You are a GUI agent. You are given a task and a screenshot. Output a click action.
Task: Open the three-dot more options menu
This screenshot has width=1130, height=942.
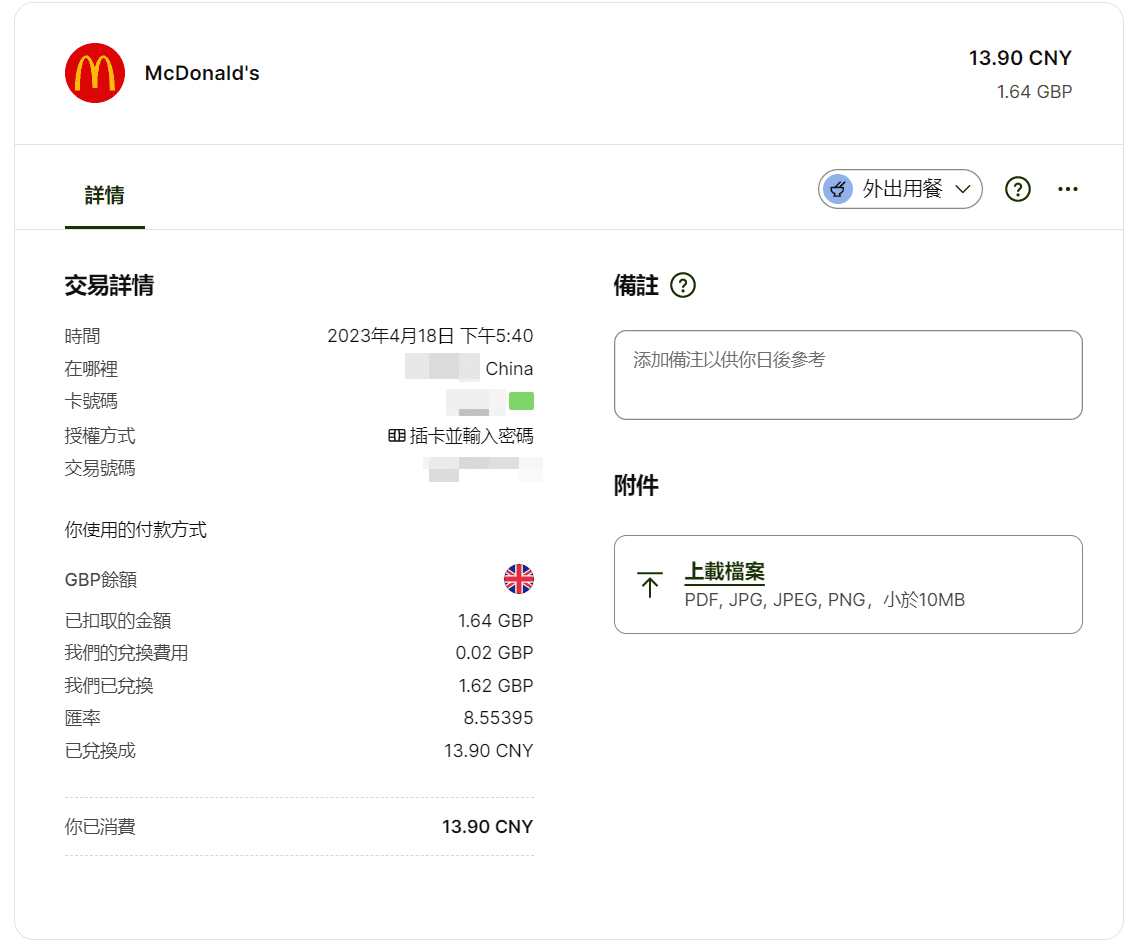click(1067, 189)
